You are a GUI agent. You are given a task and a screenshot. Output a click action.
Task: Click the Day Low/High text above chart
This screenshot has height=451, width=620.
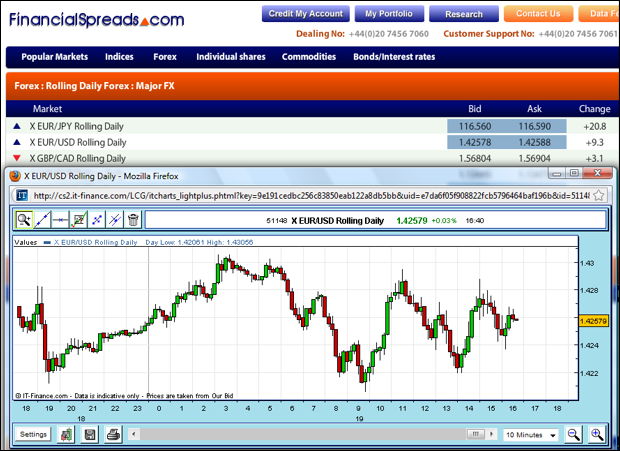tap(199, 242)
